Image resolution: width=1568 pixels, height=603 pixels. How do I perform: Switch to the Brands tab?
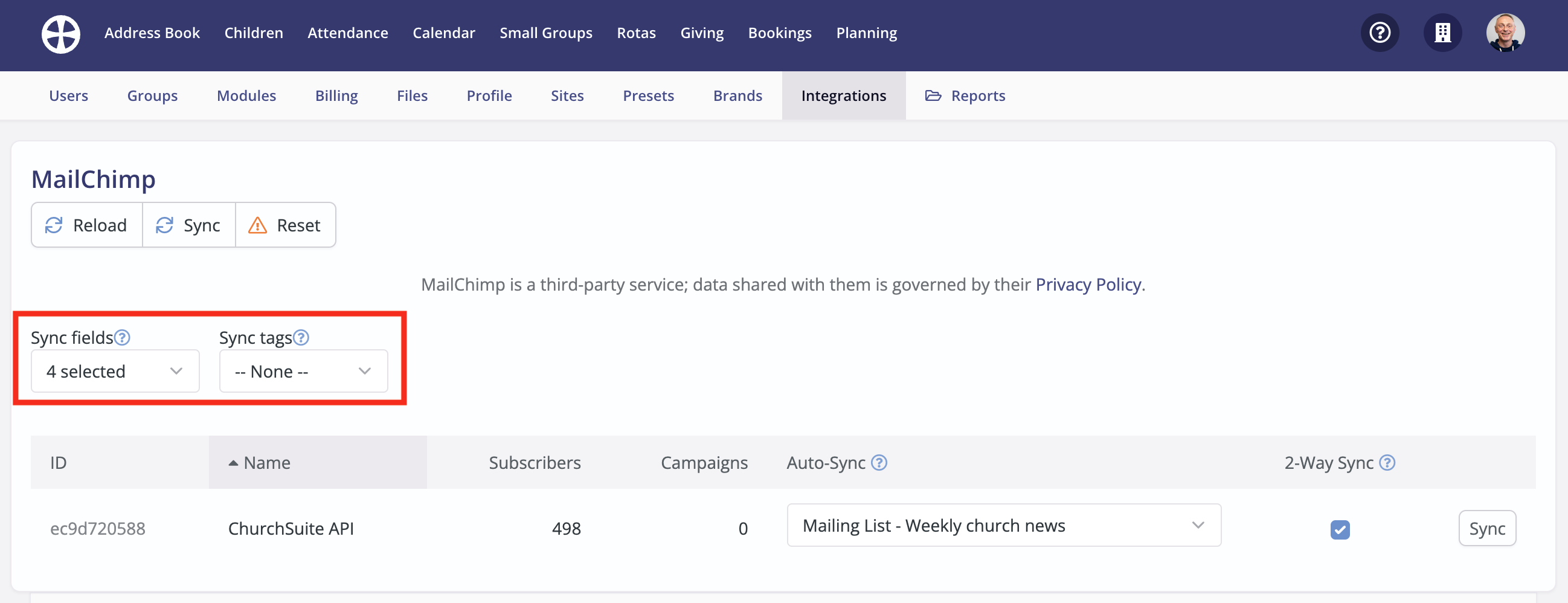[x=737, y=95]
